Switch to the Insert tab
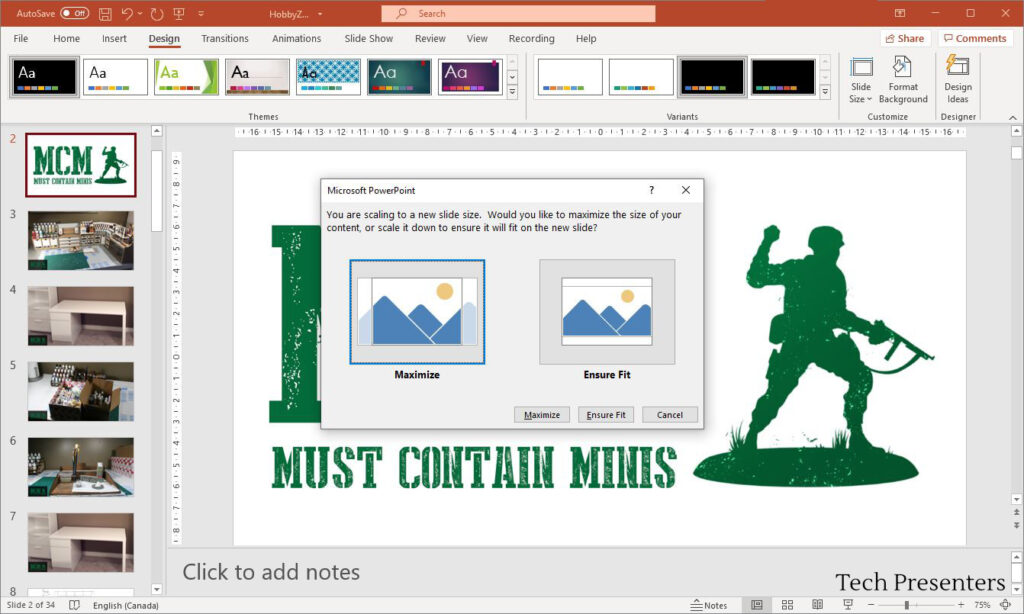1024x614 pixels. 114,39
